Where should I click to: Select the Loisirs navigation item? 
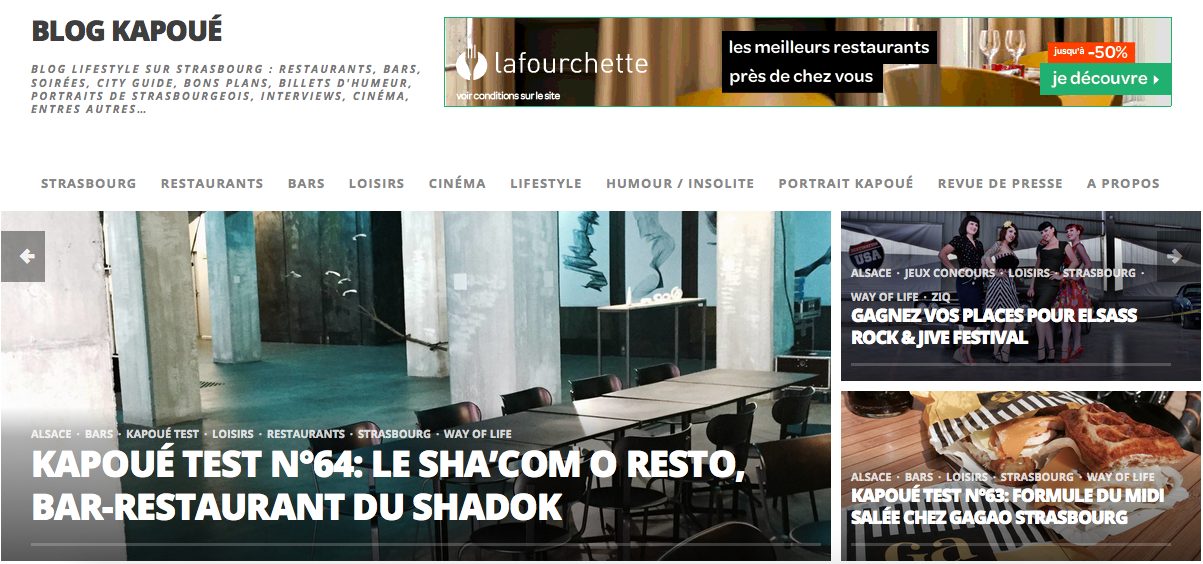click(376, 183)
